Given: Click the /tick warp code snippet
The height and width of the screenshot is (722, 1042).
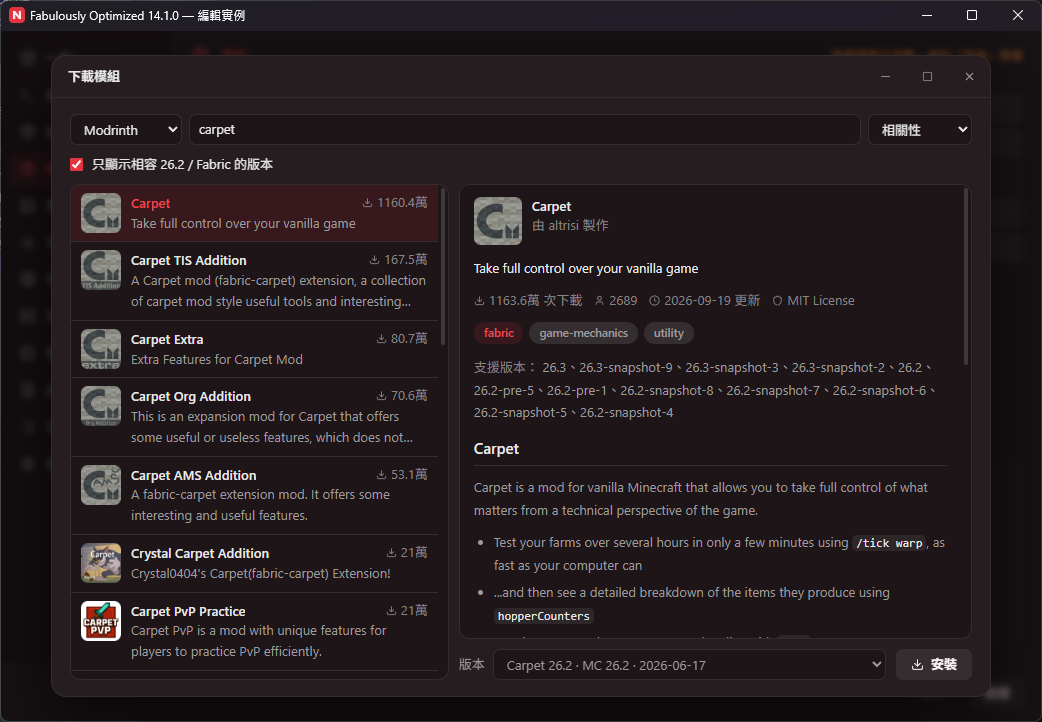Looking at the screenshot, I should point(889,543).
